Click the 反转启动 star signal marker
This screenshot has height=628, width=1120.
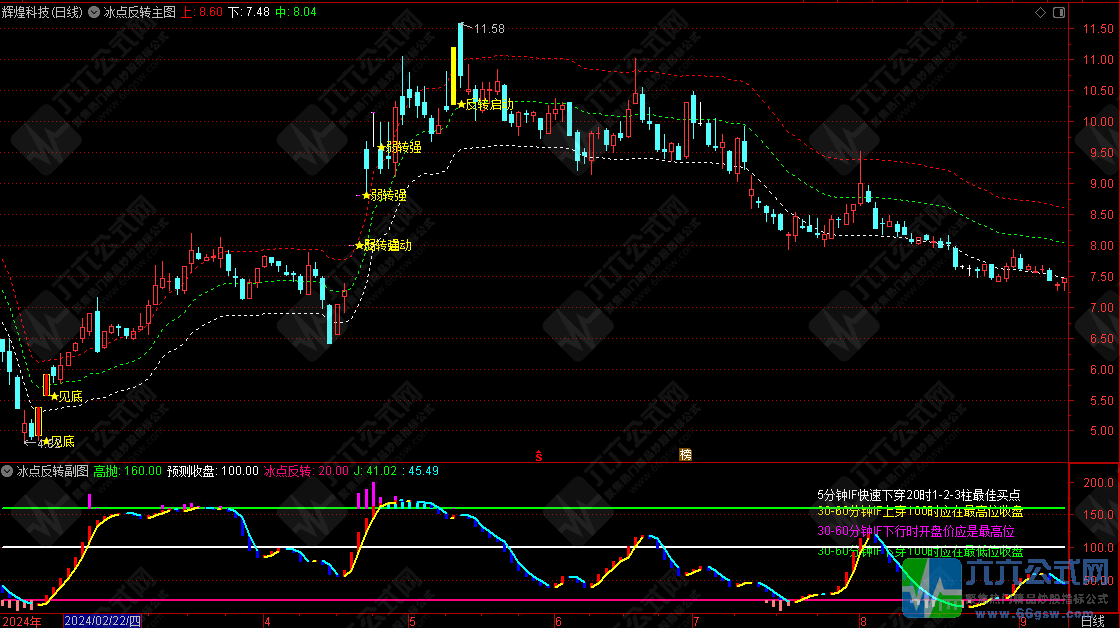coord(462,104)
